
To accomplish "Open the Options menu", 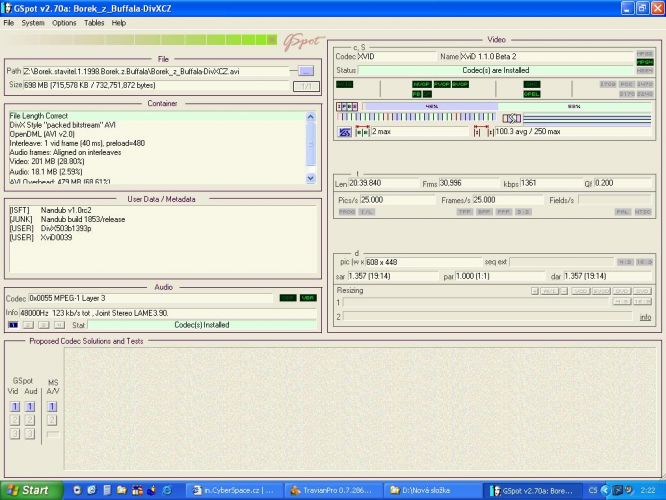I will coord(64,23).
